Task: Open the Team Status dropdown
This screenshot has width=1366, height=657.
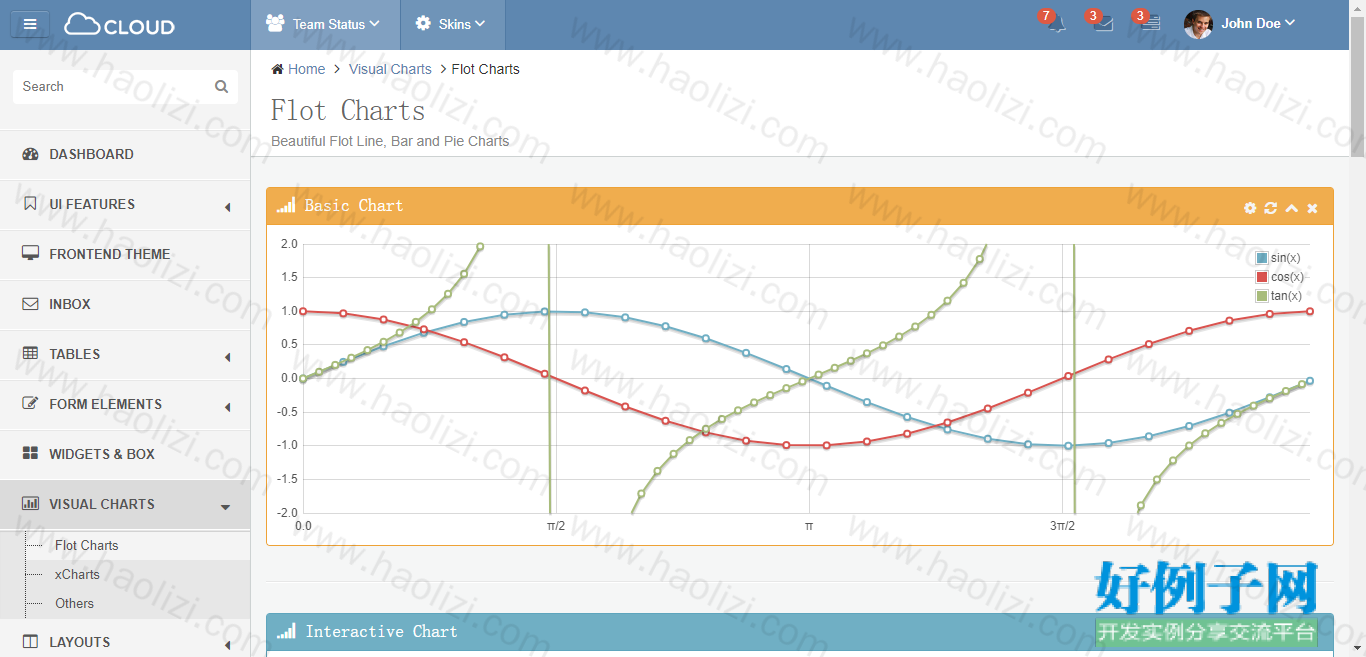Action: click(x=325, y=25)
